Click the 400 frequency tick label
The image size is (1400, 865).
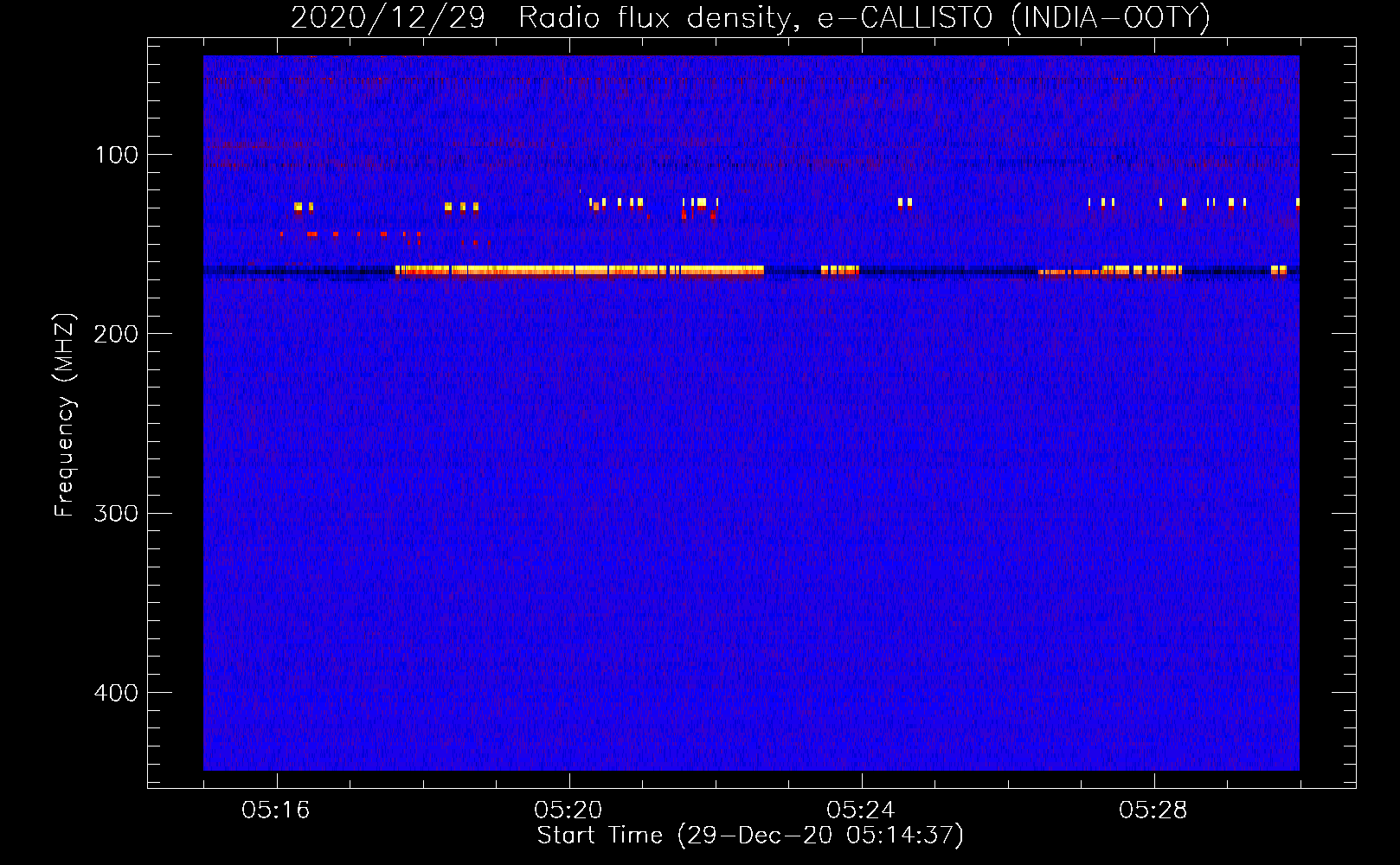[x=117, y=693]
